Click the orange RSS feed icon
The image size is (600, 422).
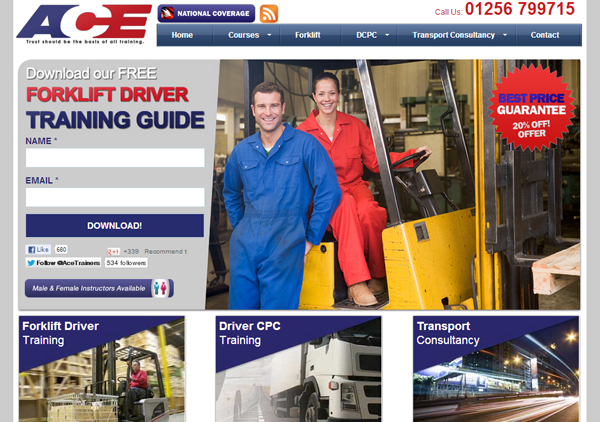coord(269,13)
